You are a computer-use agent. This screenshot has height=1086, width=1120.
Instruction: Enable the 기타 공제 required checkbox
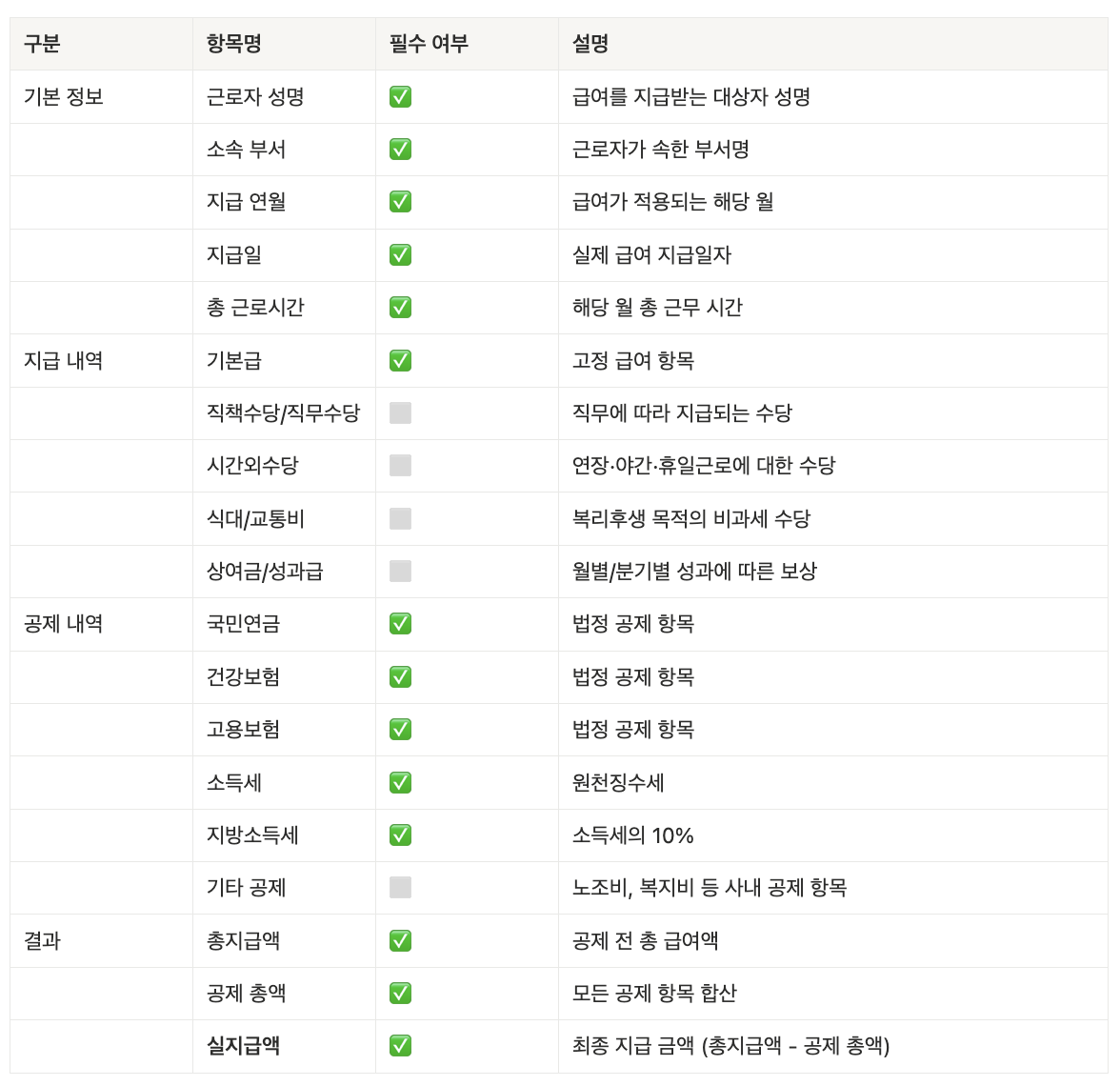click(x=400, y=888)
